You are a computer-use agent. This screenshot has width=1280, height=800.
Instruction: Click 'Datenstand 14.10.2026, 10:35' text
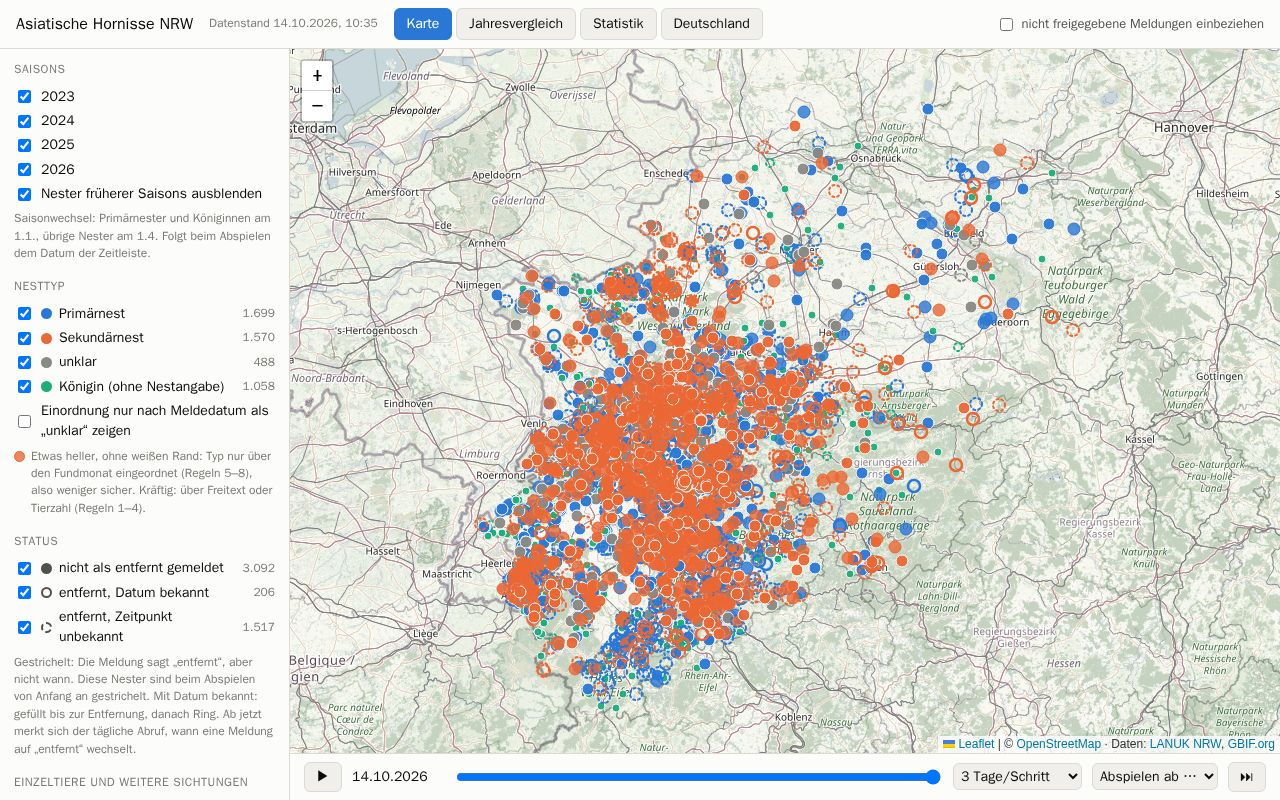point(293,24)
